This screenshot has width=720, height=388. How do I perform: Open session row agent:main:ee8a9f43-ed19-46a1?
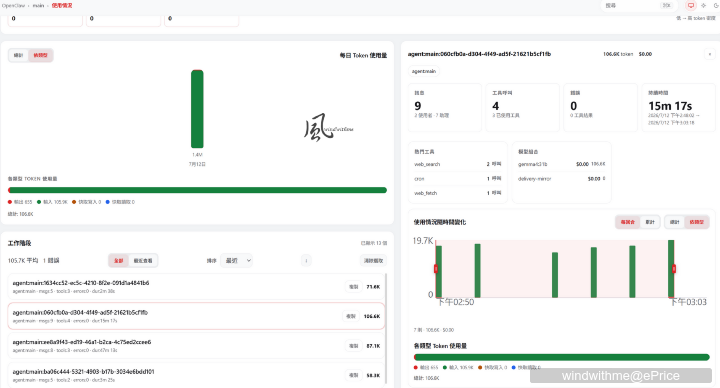pyautogui.click(x=197, y=346)
